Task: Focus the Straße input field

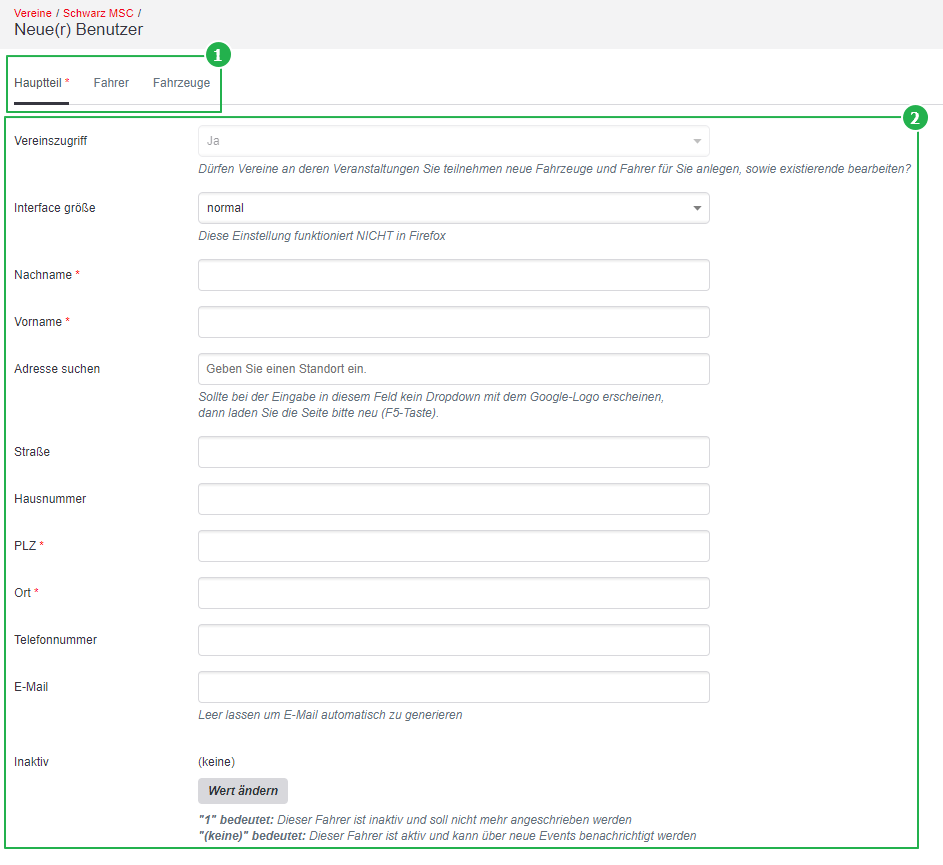Action: [x=453, y=452]
